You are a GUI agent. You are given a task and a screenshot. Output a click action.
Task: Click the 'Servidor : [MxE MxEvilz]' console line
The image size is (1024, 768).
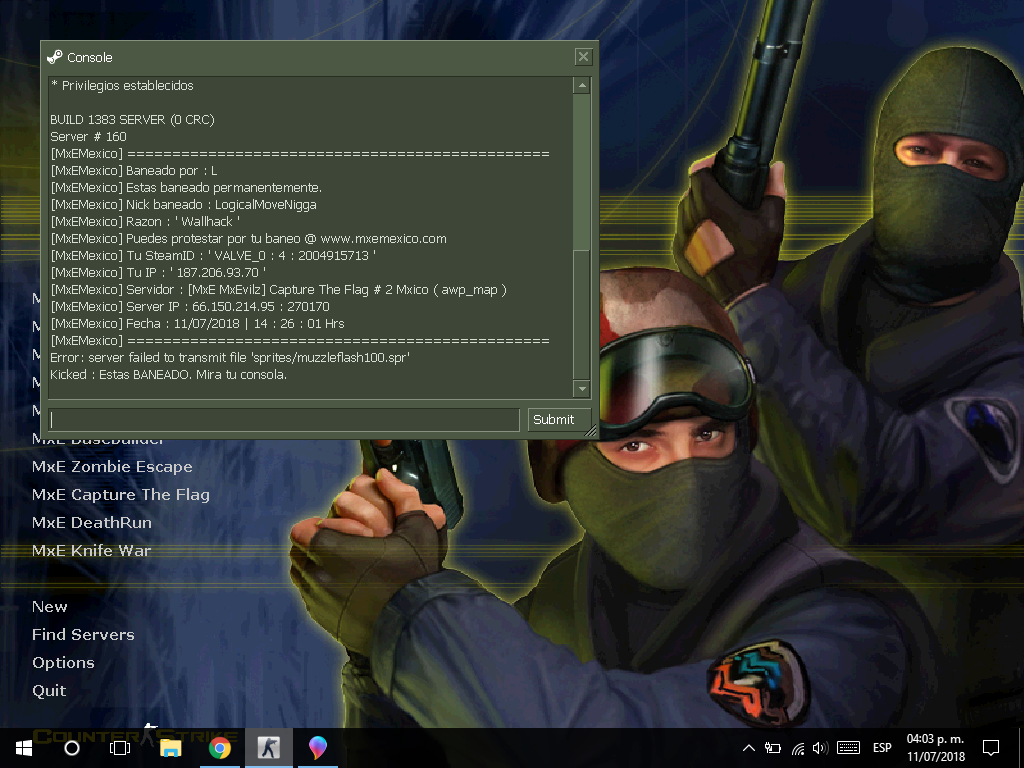click(279, 289)
